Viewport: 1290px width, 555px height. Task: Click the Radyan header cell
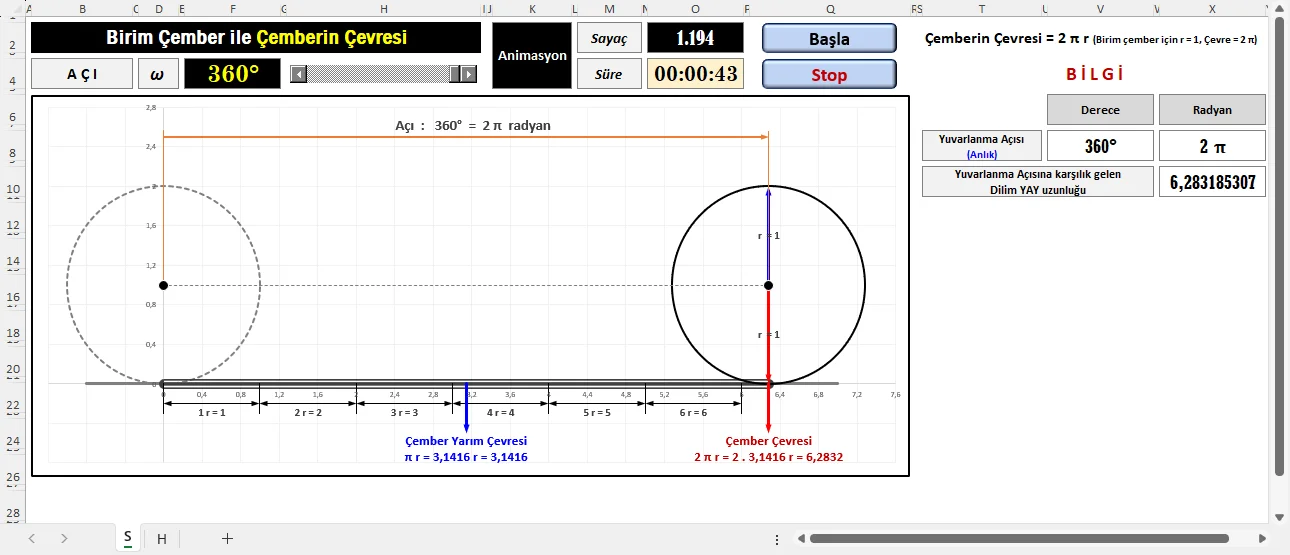(x=1212, y=110)
